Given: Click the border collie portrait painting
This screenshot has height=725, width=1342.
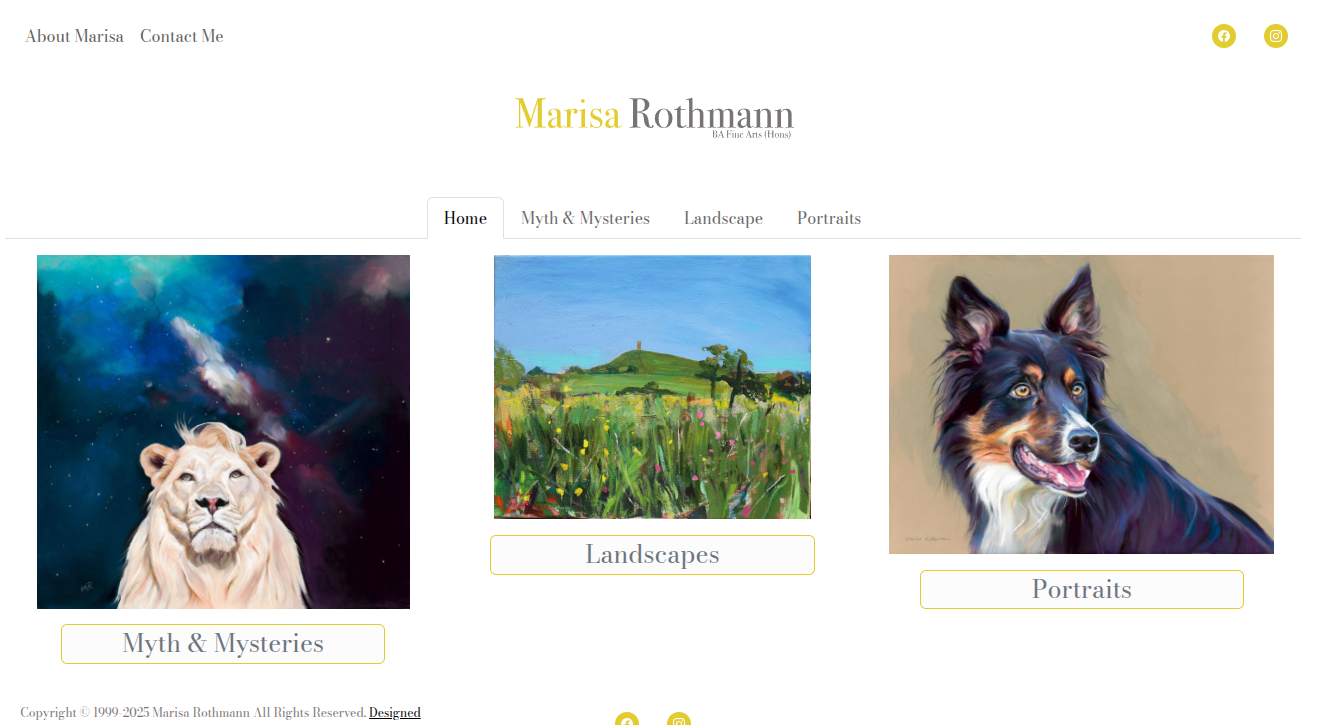Looking at the screenshot, I should tap(1081, 404).
